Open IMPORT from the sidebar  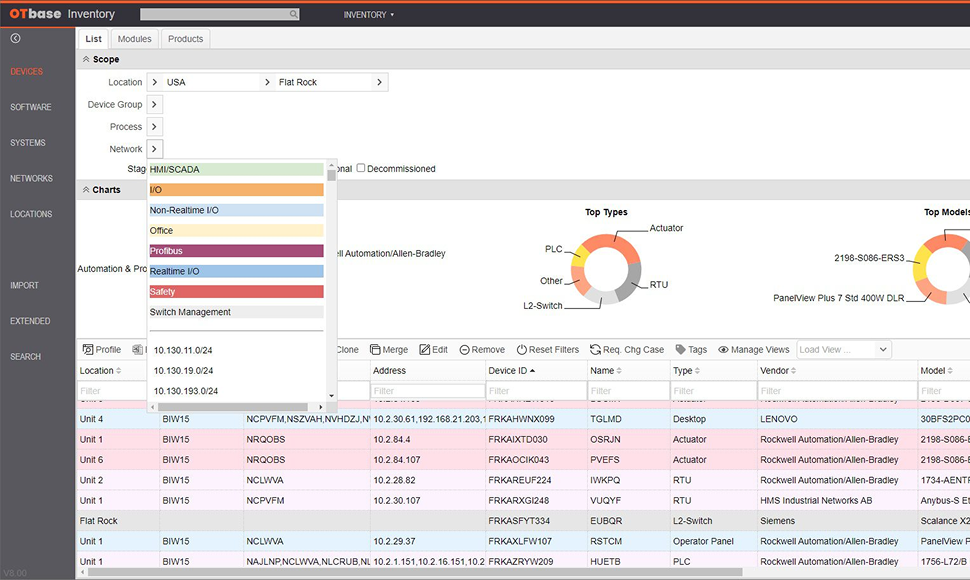pos(24,286)
